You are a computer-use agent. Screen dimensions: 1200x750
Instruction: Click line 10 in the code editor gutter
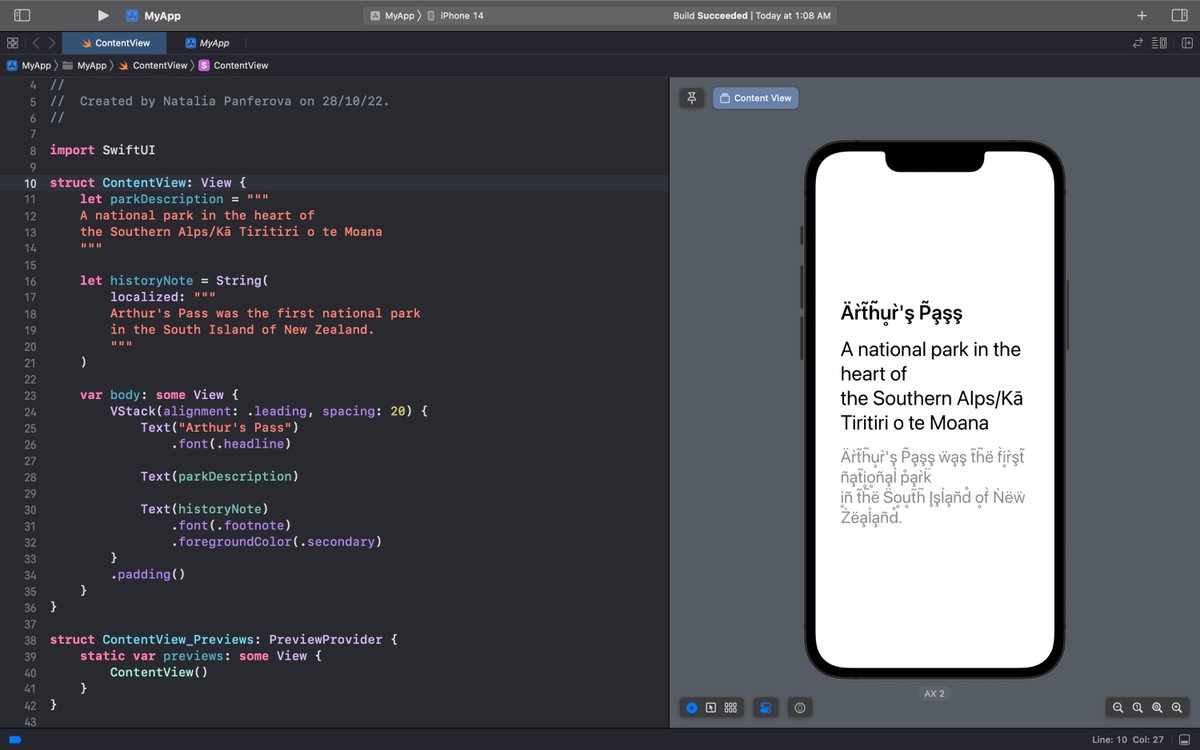tap(30, 182)
